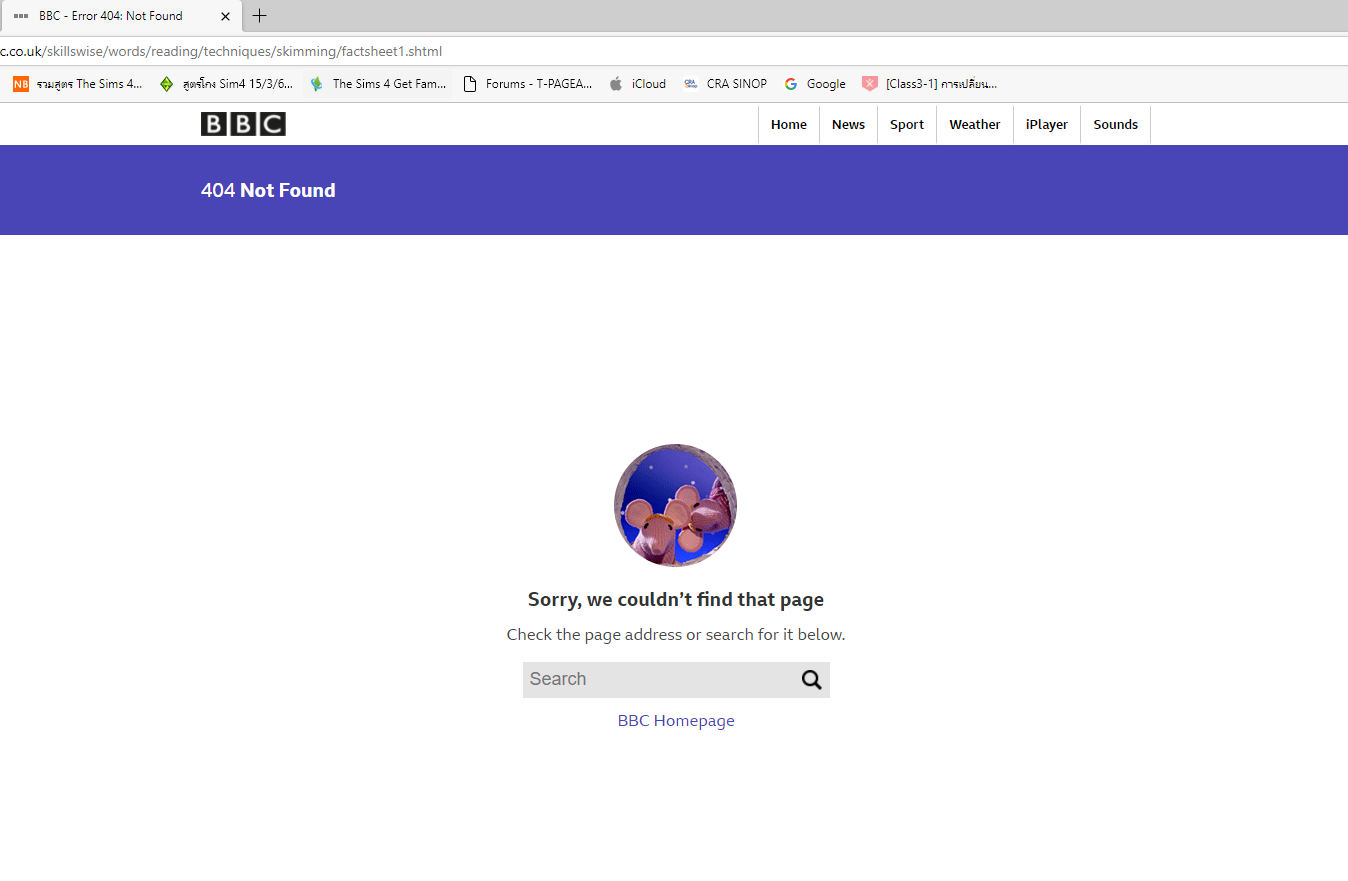
Task: Go to Home in BBC navigation
Action: pos(788,125)
